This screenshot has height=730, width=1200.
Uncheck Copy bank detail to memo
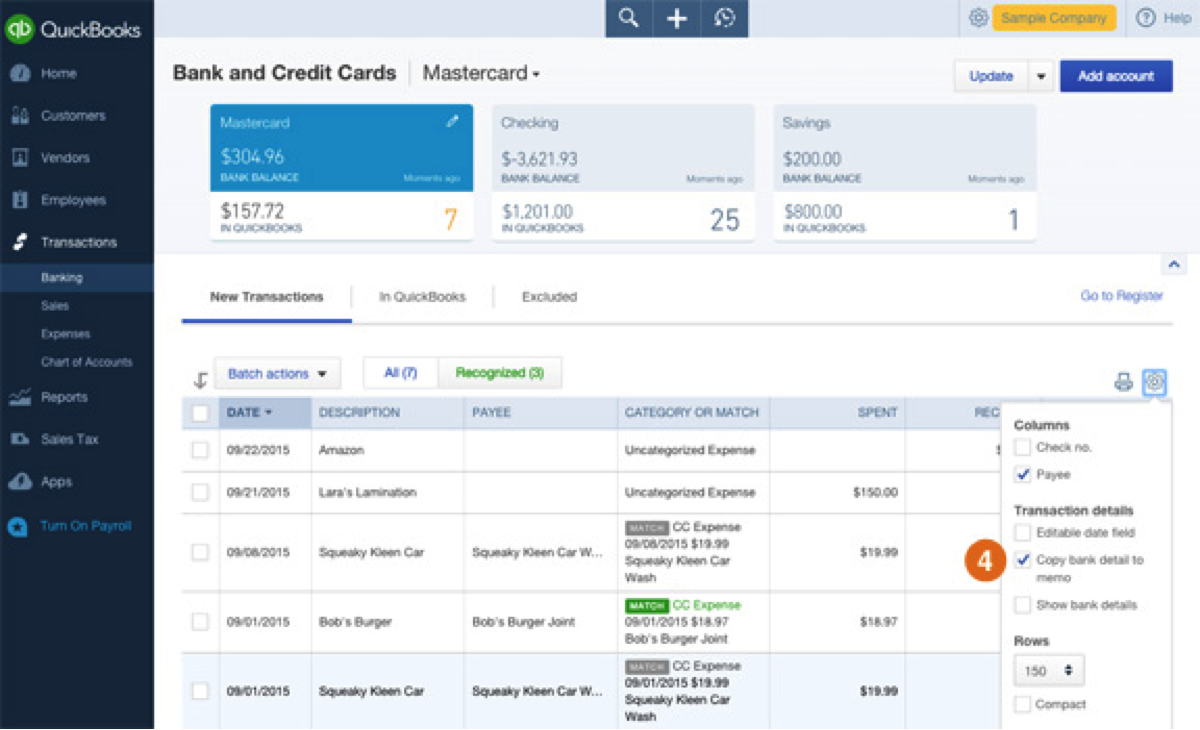pyautogui.click(x=1022, y=560)
